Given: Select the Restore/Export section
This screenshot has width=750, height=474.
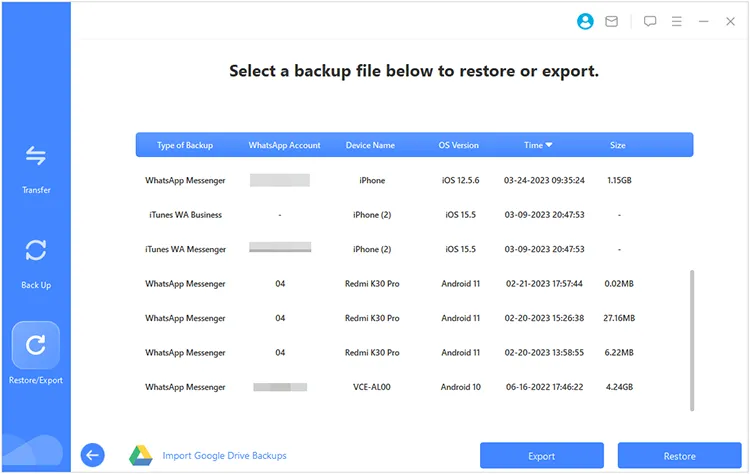Looking at the screenshot, I should 36,353.
